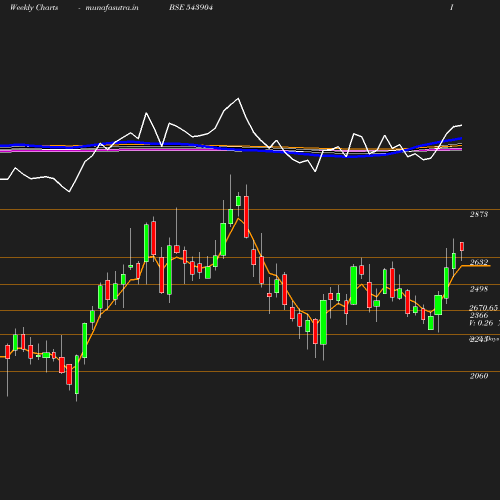Click the 2060 price level label

tap(479, 376)
